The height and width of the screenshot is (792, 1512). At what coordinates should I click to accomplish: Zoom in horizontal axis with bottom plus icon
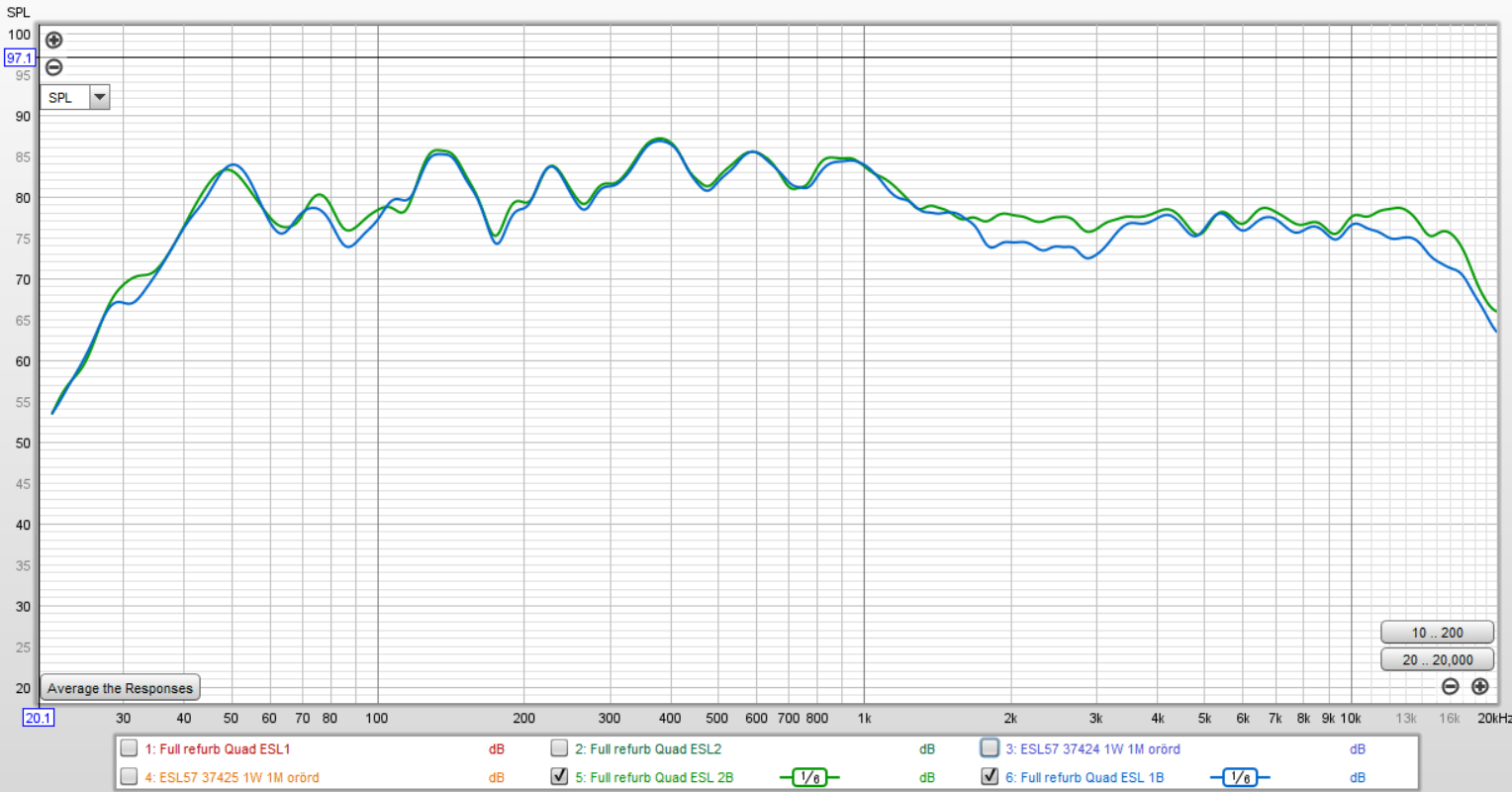[x=1480, y=686]
